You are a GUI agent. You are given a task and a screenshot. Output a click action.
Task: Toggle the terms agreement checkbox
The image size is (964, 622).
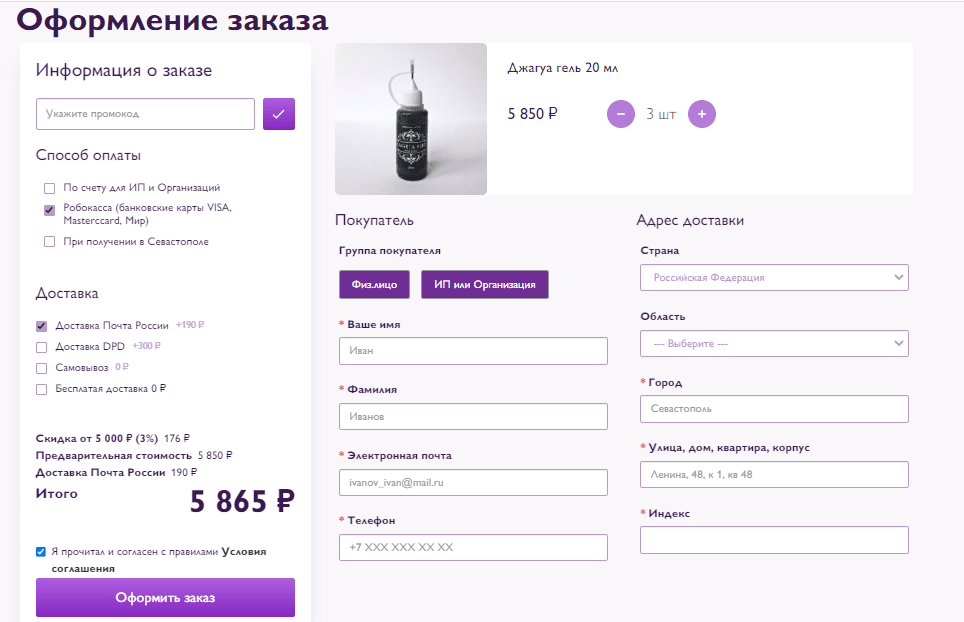pos(41,551)
